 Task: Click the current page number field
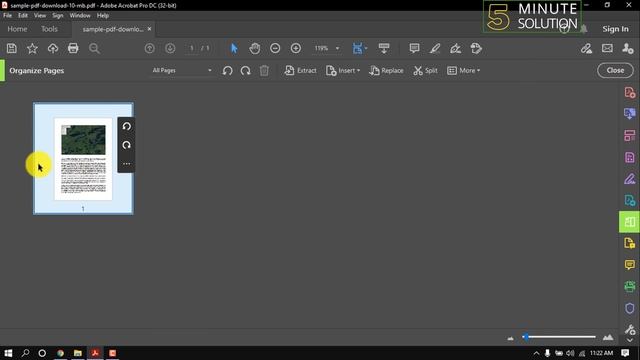click(x=192, y=49)
